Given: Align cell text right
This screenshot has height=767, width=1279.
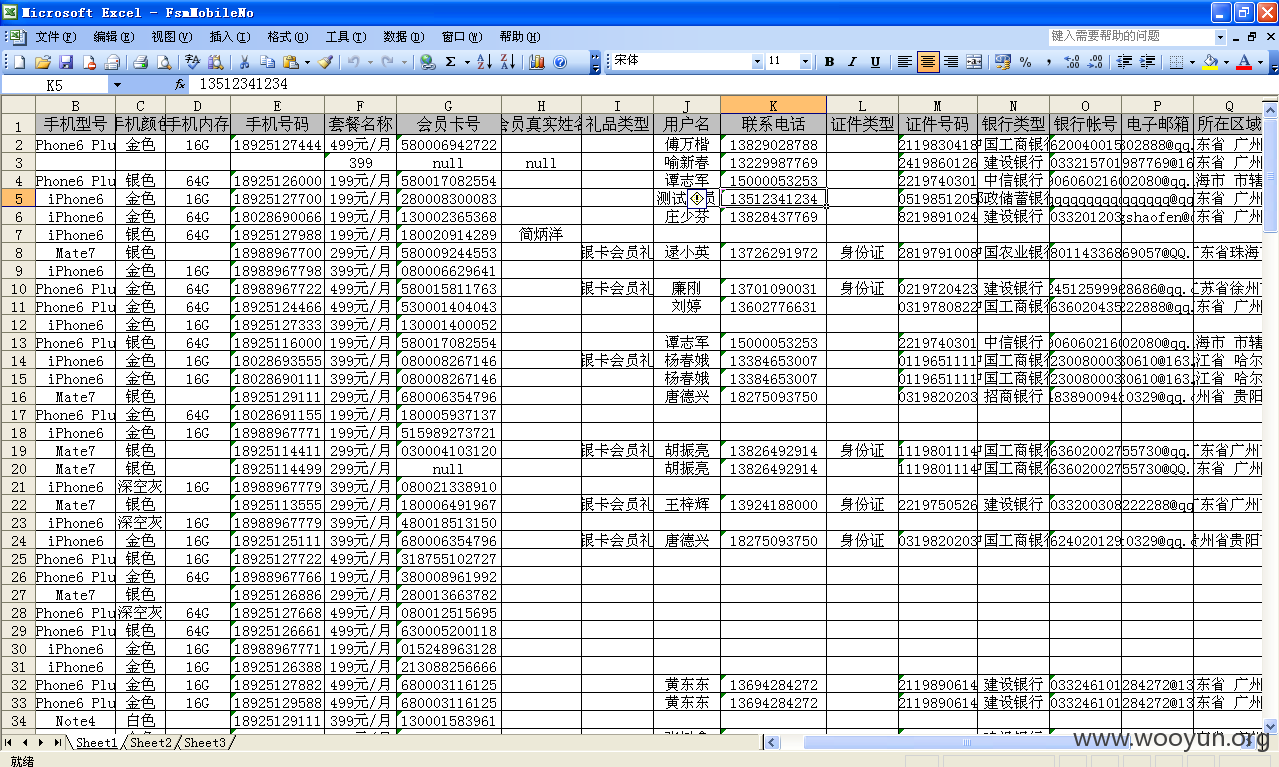Looking at the screenshot, I should pyautogui.click(x=951, y=62).
